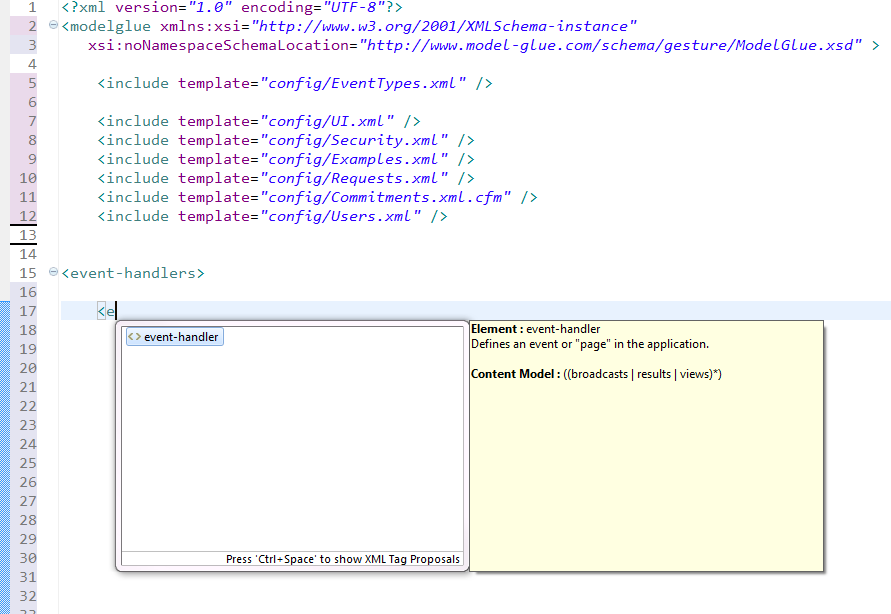Click the event-handlers opening tag text
This screenshot has width=891, height=614.
point(133,273)
